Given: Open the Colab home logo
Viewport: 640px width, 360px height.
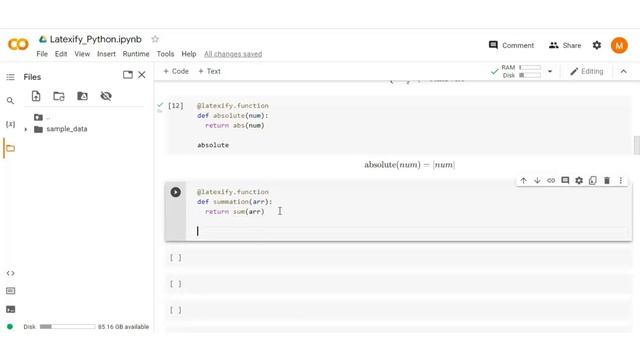Looking at the screenshot, I should 18,44.
